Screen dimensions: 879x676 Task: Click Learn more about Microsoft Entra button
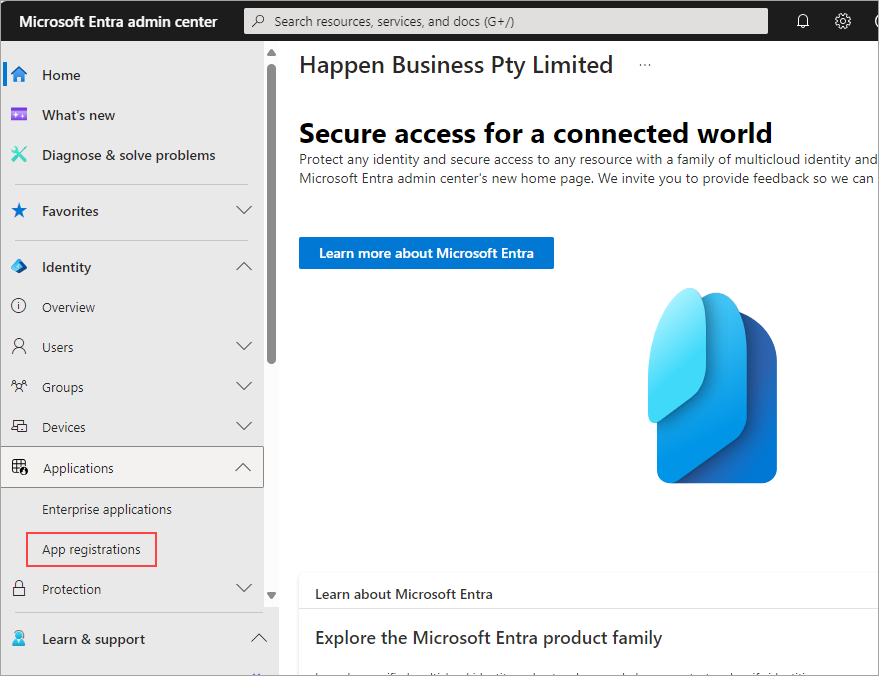[x=426, y=253]
